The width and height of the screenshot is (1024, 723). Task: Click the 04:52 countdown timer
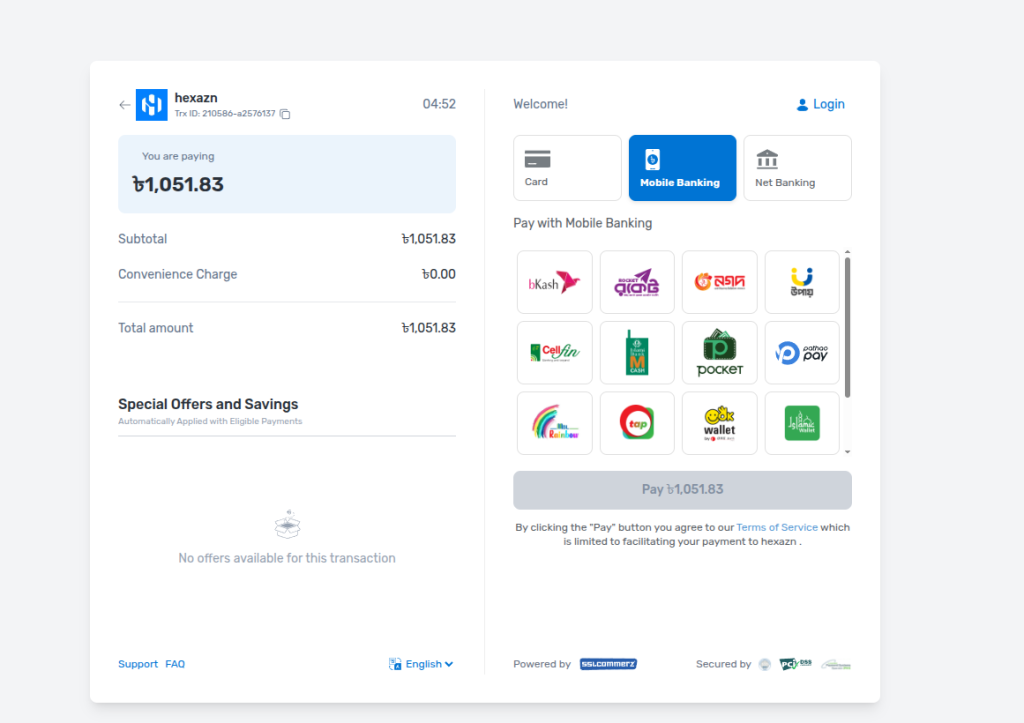[439, 104]
